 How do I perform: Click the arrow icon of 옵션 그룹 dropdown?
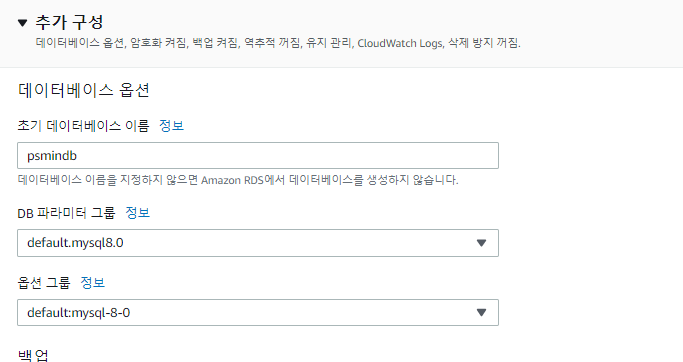pyautogui.click(x=481, y=312)
